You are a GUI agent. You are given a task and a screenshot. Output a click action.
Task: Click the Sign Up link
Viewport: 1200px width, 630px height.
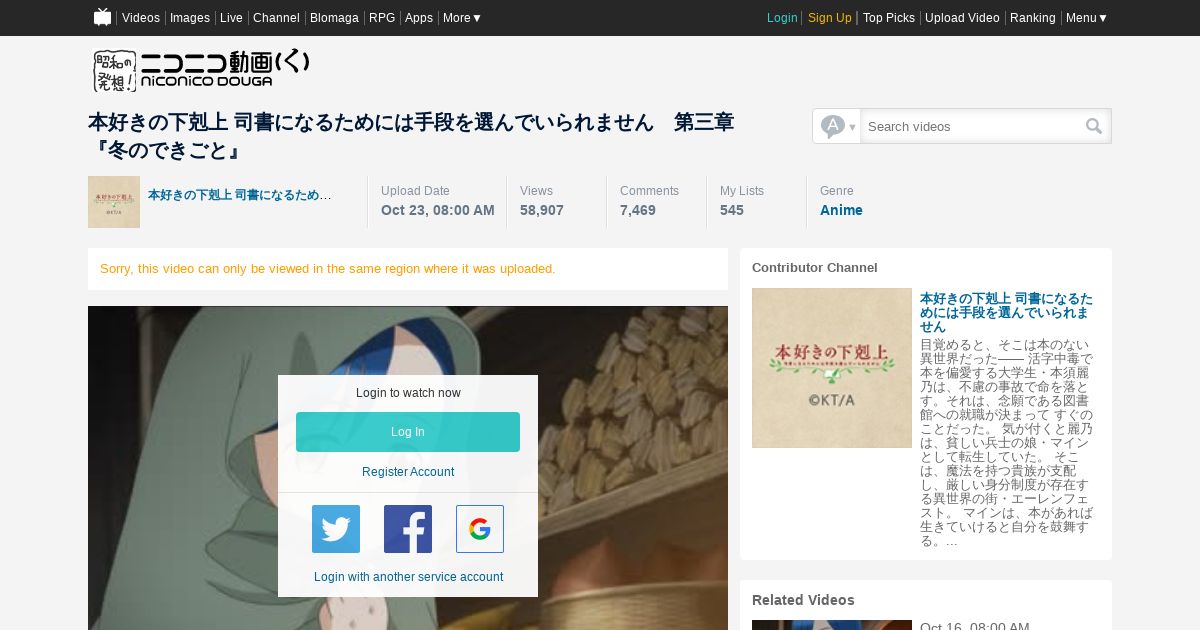[x=830, y=18]
